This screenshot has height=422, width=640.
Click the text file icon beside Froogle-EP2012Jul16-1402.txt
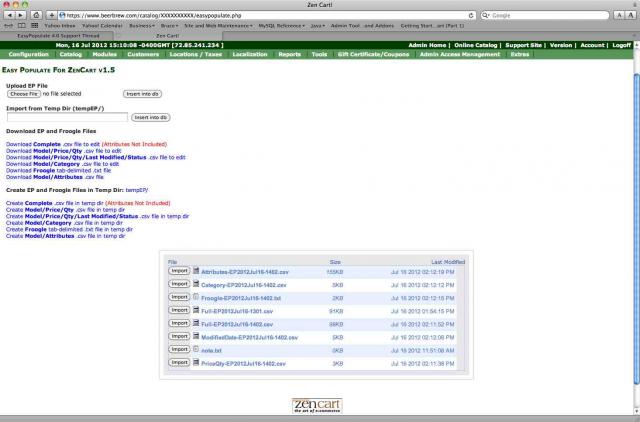(196, 297)
